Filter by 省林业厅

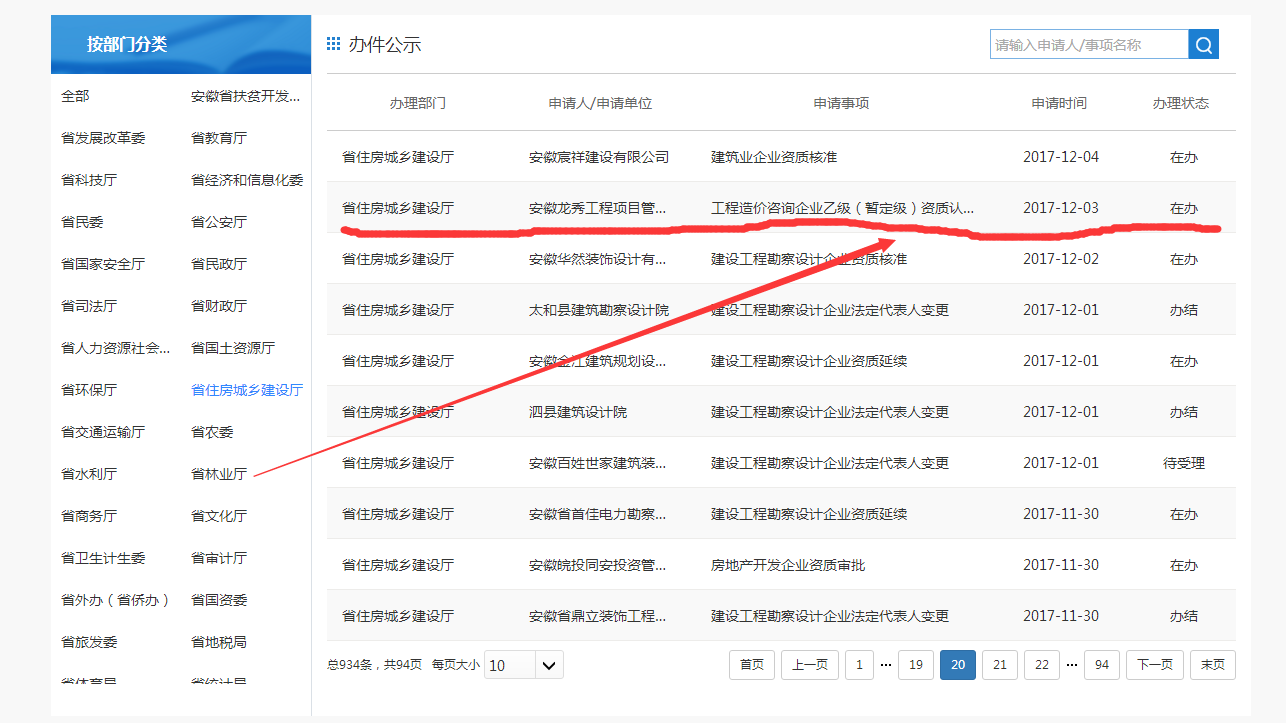219,474
